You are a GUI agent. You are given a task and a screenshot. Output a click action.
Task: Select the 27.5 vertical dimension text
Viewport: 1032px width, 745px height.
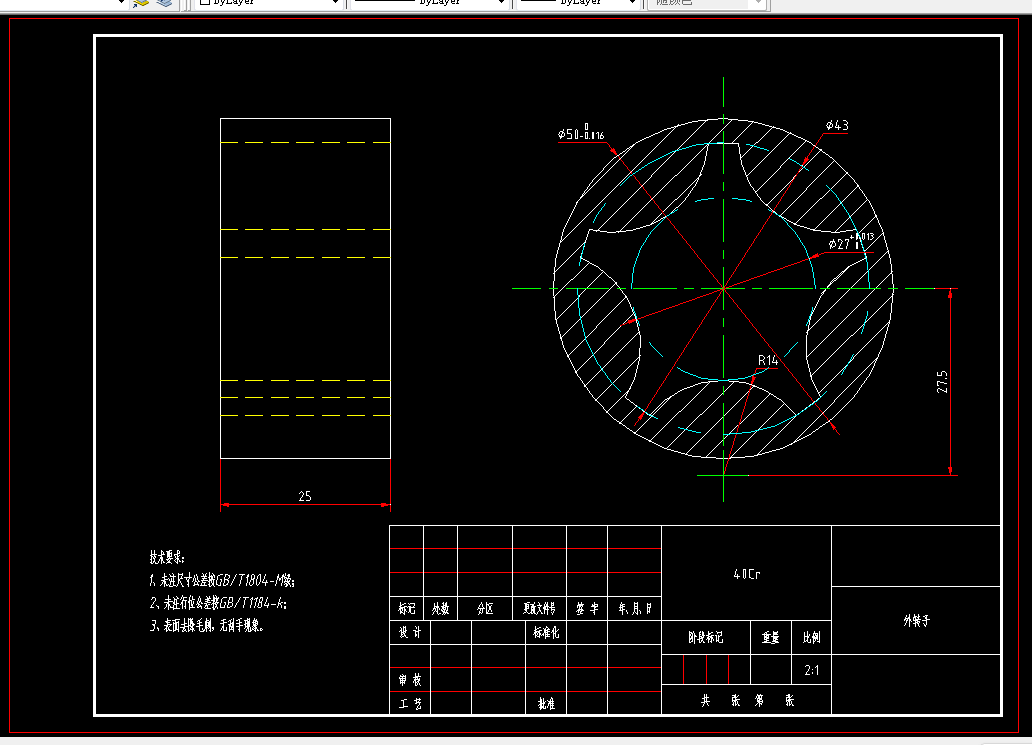(x=942, y=382)
